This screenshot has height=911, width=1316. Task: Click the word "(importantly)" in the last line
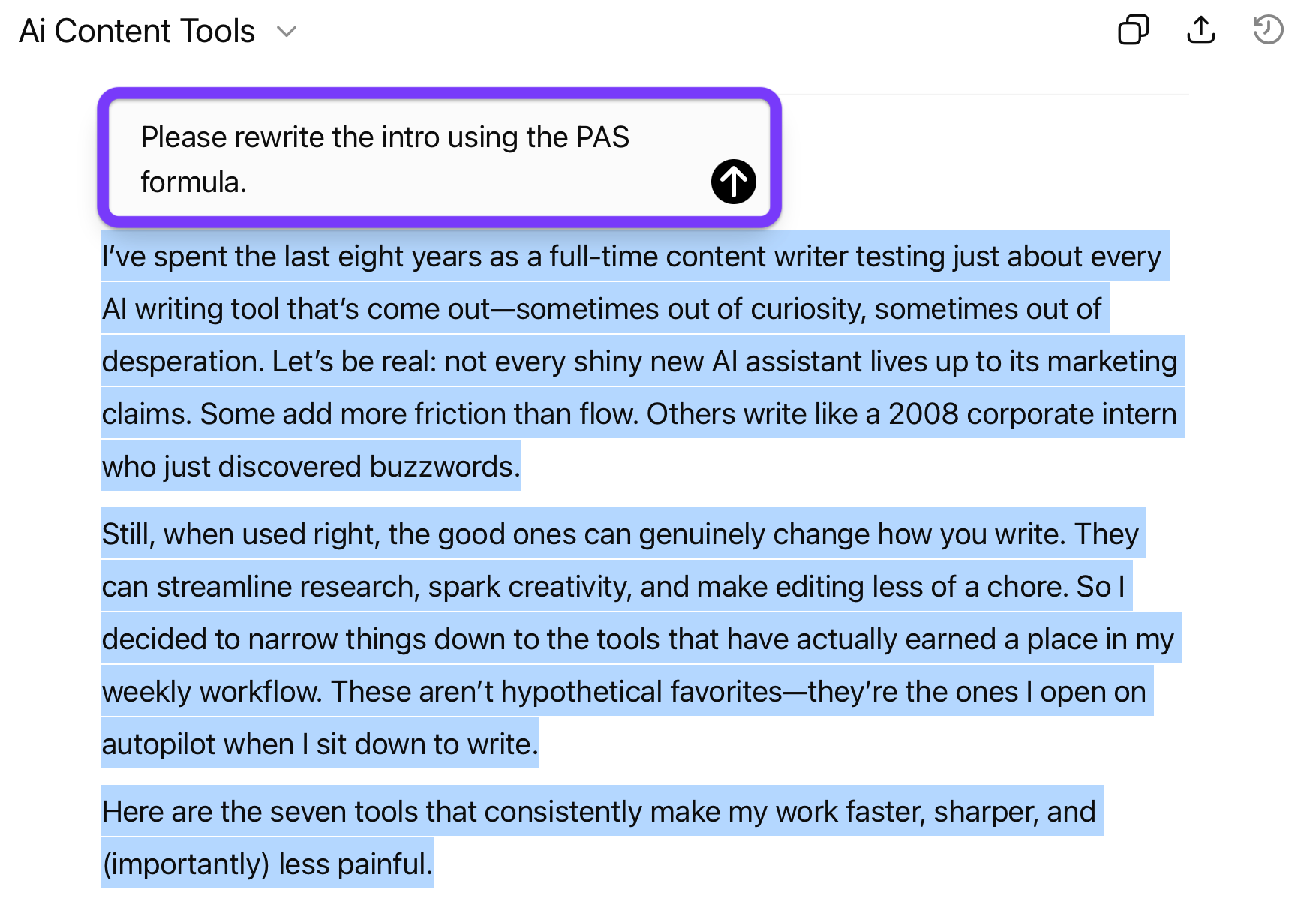click(x=186, y=864)
